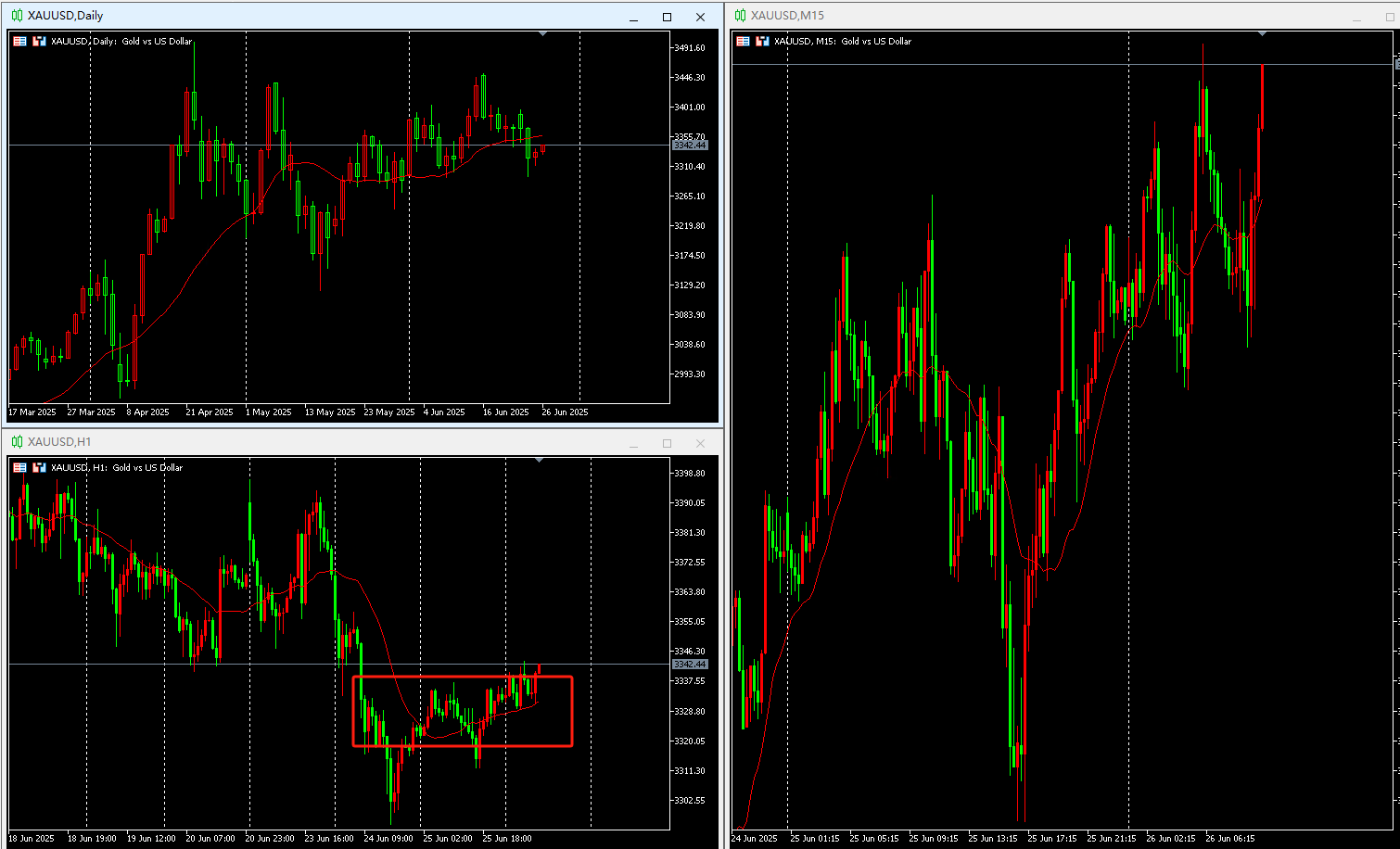Click 3398.80 on the H1 price scale
The image size is (1400, 849).
(690, 474)
